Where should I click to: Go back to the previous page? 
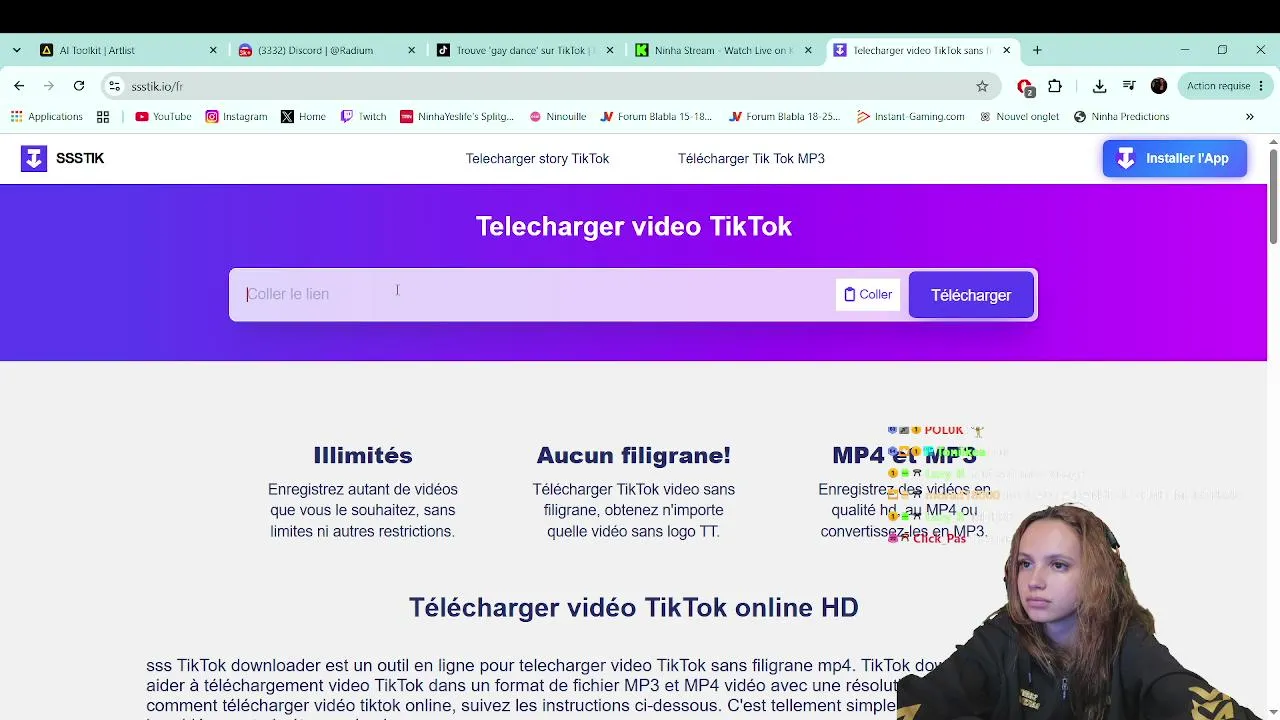19,86
